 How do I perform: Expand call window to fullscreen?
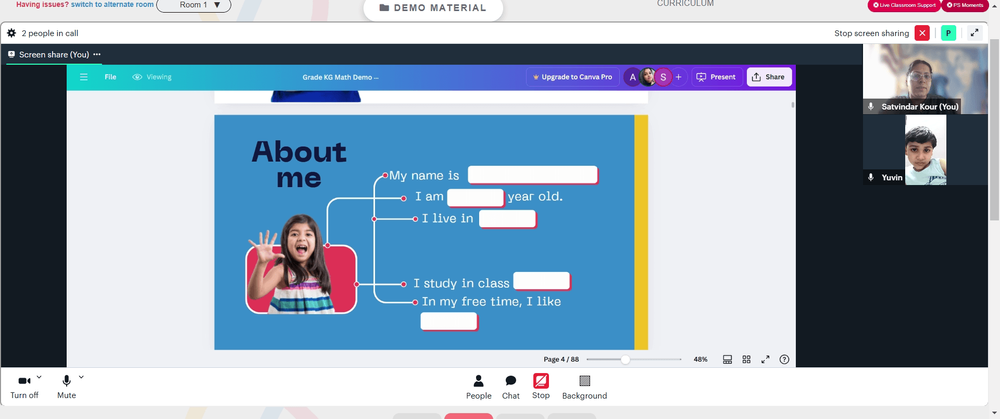(974, 33)
